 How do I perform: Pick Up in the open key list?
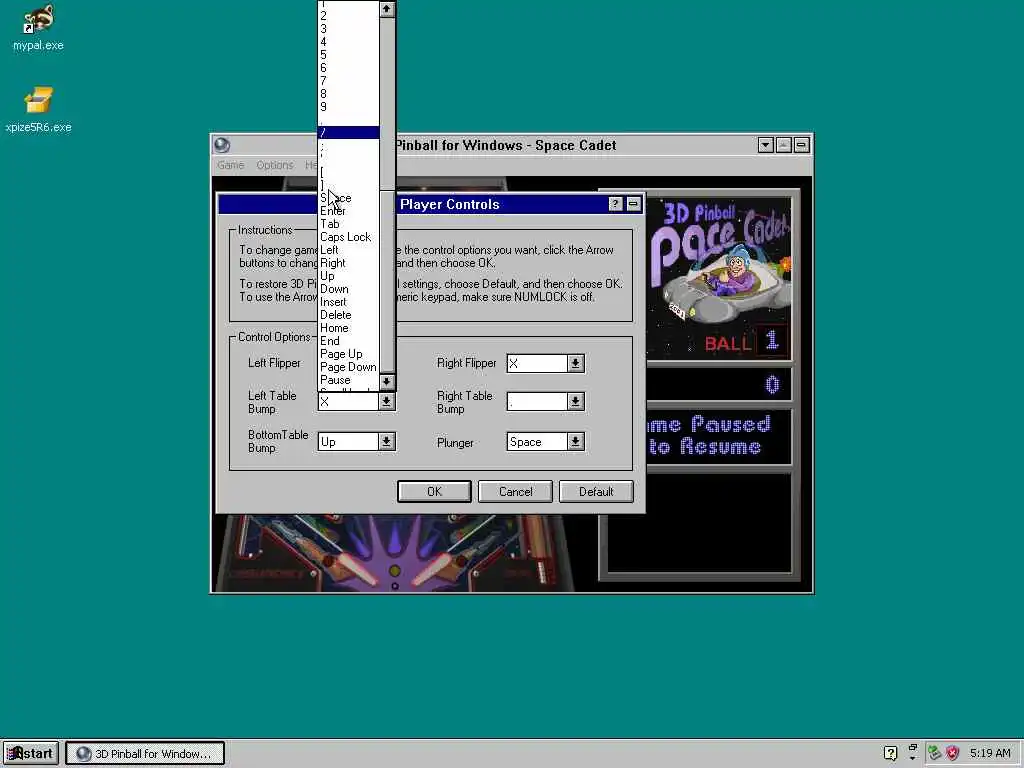pyautogui.click(x=348, y=276)
